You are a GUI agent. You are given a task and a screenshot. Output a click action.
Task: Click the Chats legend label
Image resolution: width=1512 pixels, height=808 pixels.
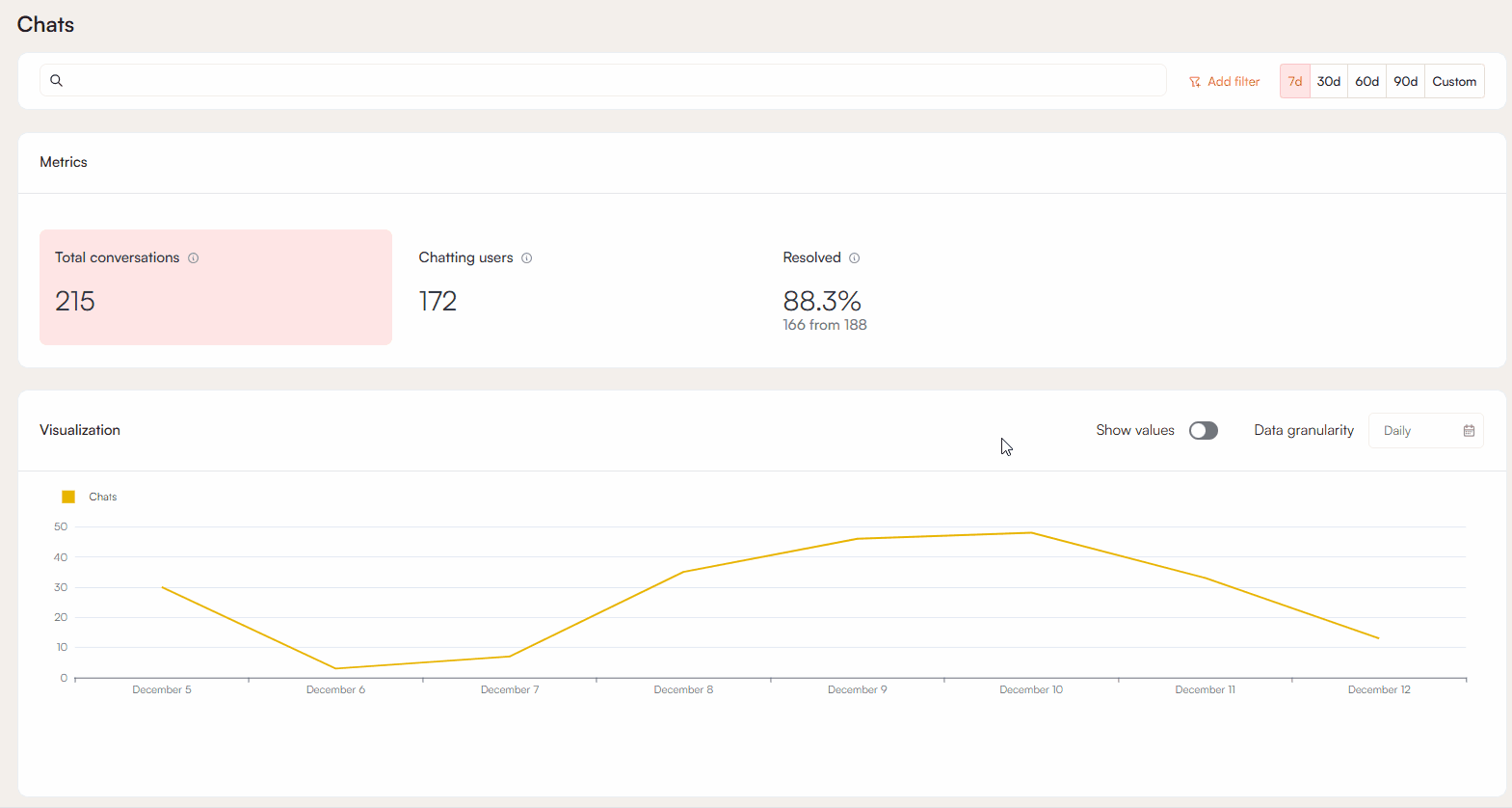[x=103, y=498]
